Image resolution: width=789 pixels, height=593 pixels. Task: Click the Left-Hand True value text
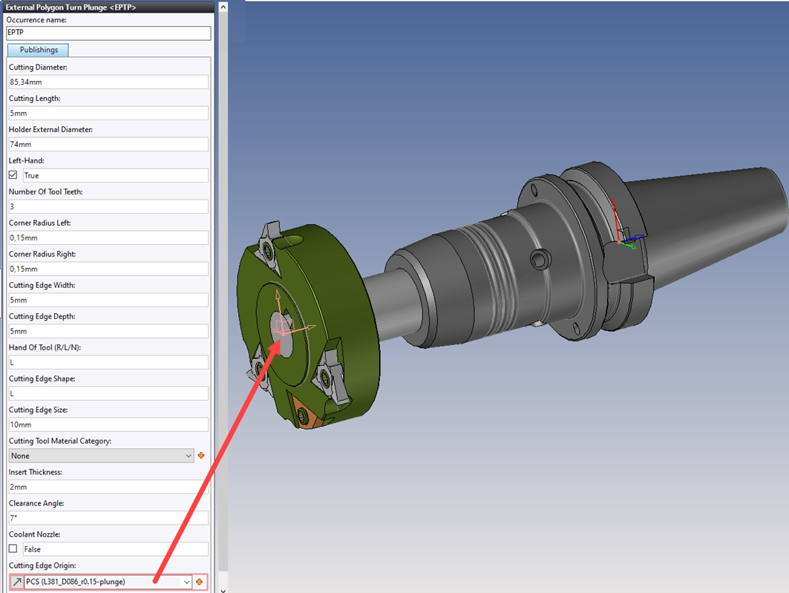(x=31, y=176)
